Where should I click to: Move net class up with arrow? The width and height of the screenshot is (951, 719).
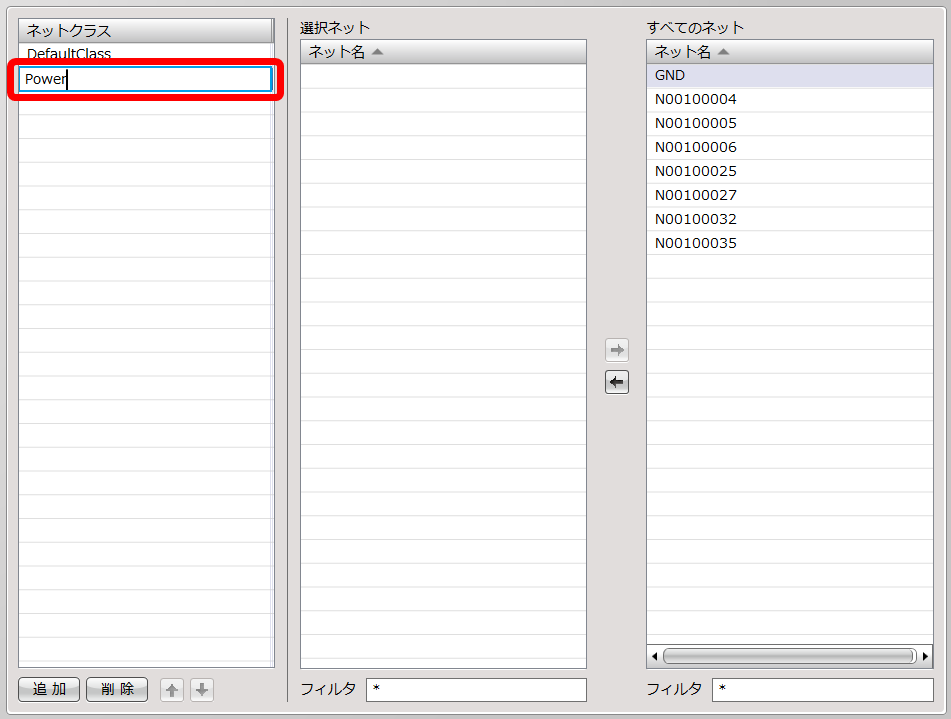[x=172, y=690]
